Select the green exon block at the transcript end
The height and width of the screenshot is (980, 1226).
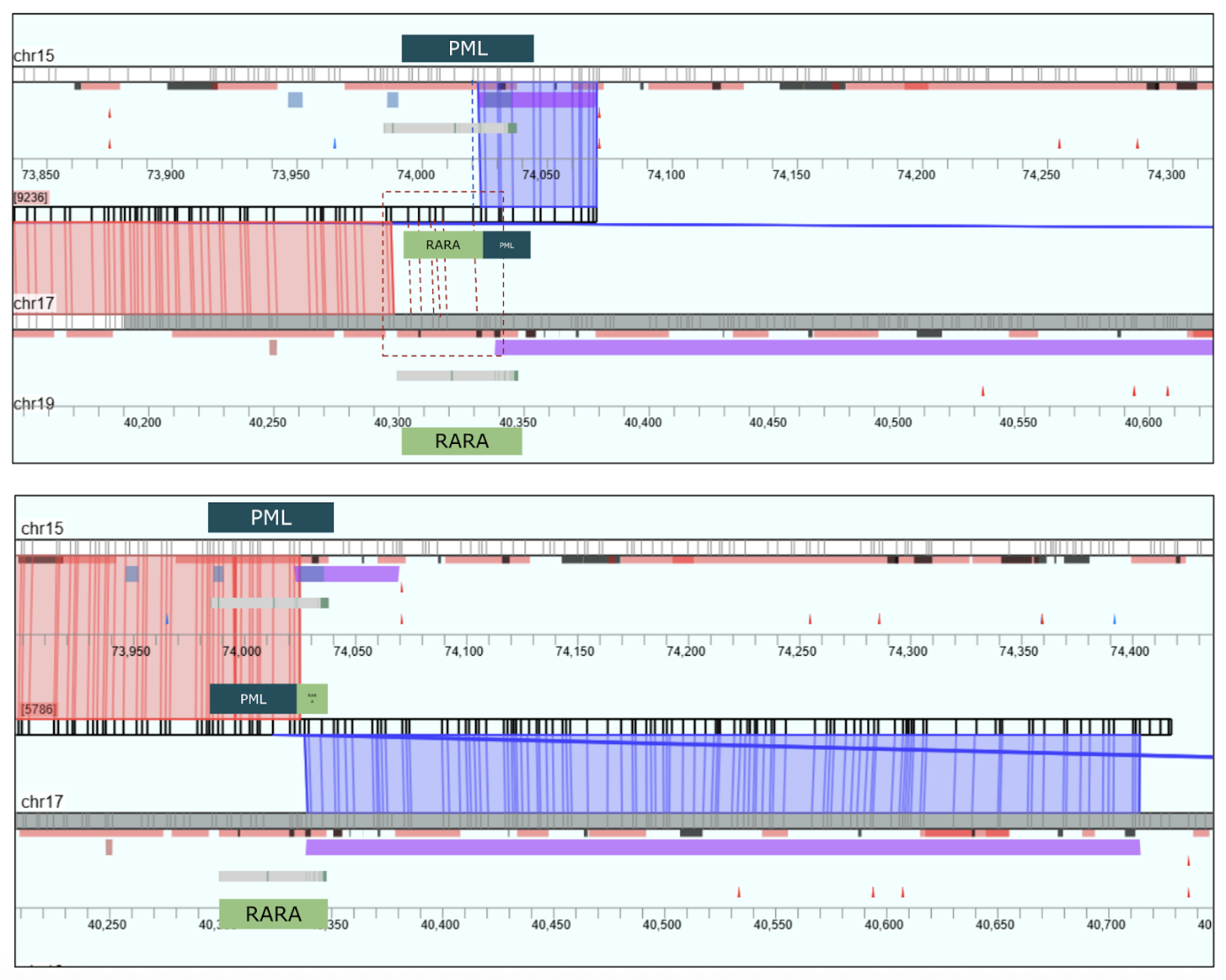click(x=513, y=128)
